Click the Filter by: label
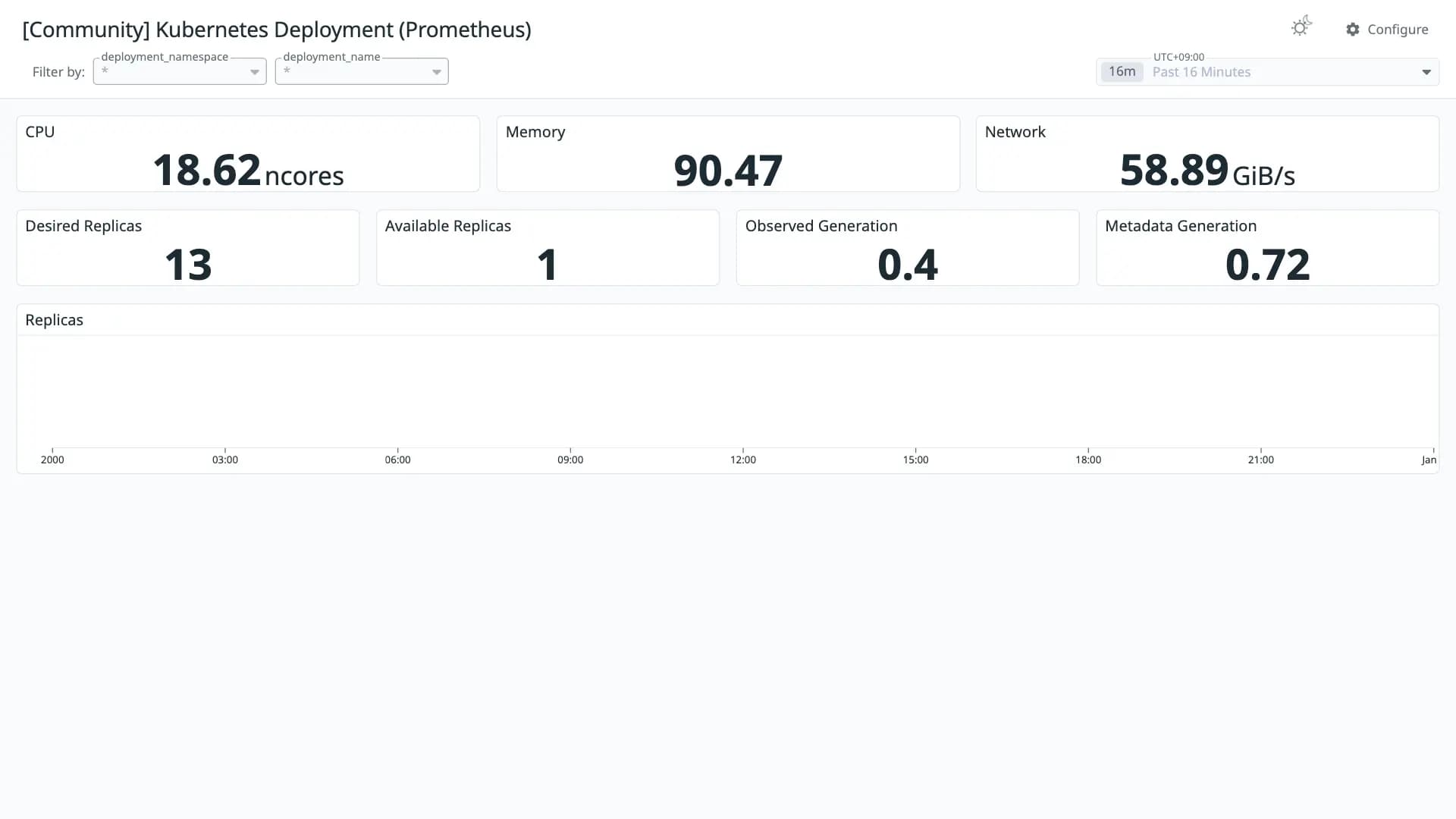Viewport: 1456px width, 819px height. click(x=58, y=72)
